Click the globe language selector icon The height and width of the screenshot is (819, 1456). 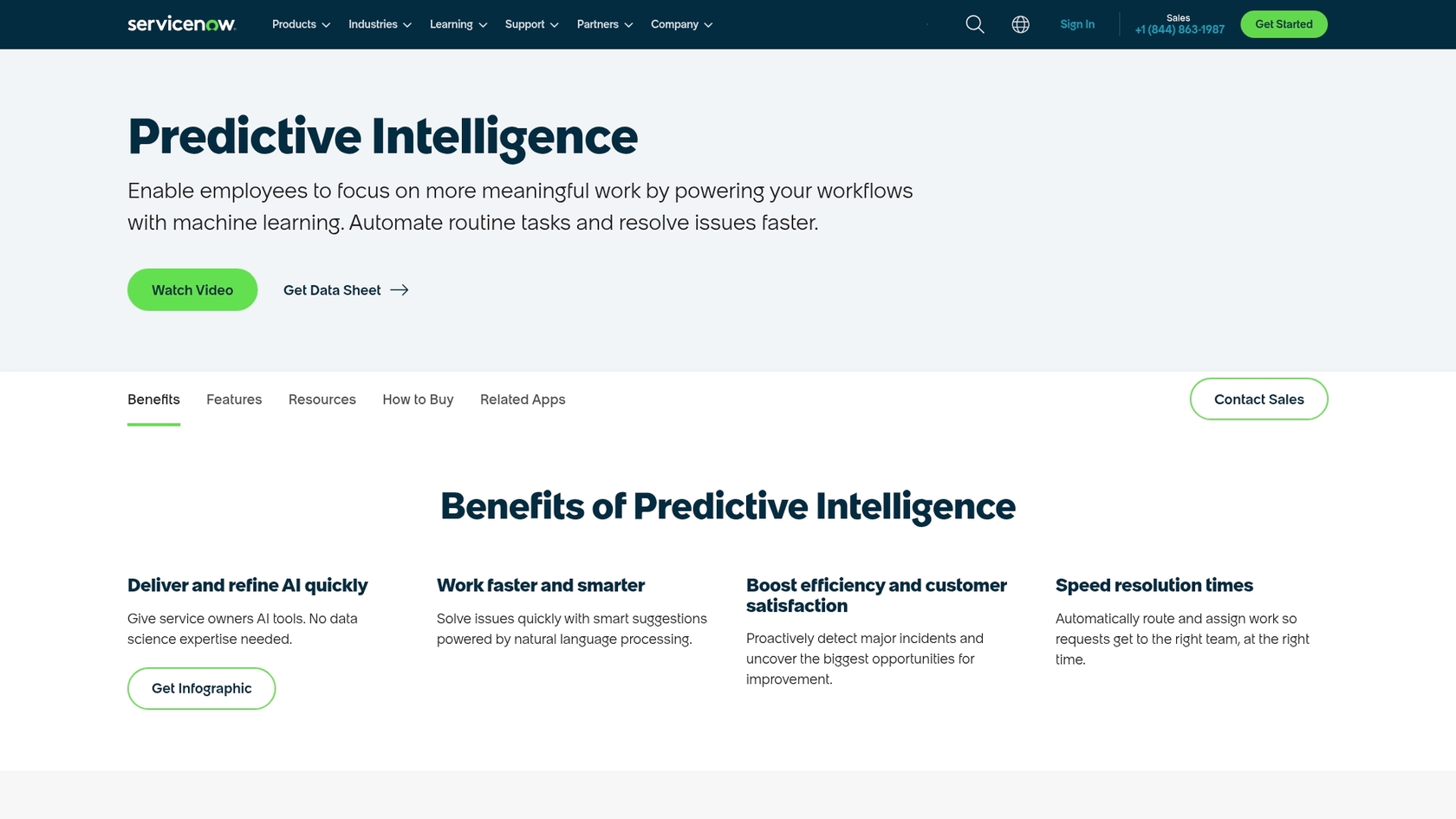(1020, 24)
